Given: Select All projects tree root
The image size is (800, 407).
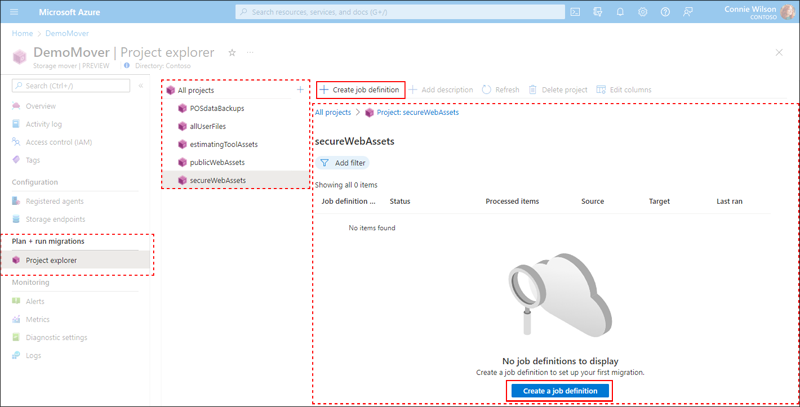Looking at the screenshot, I should click(x=195, y=90).
